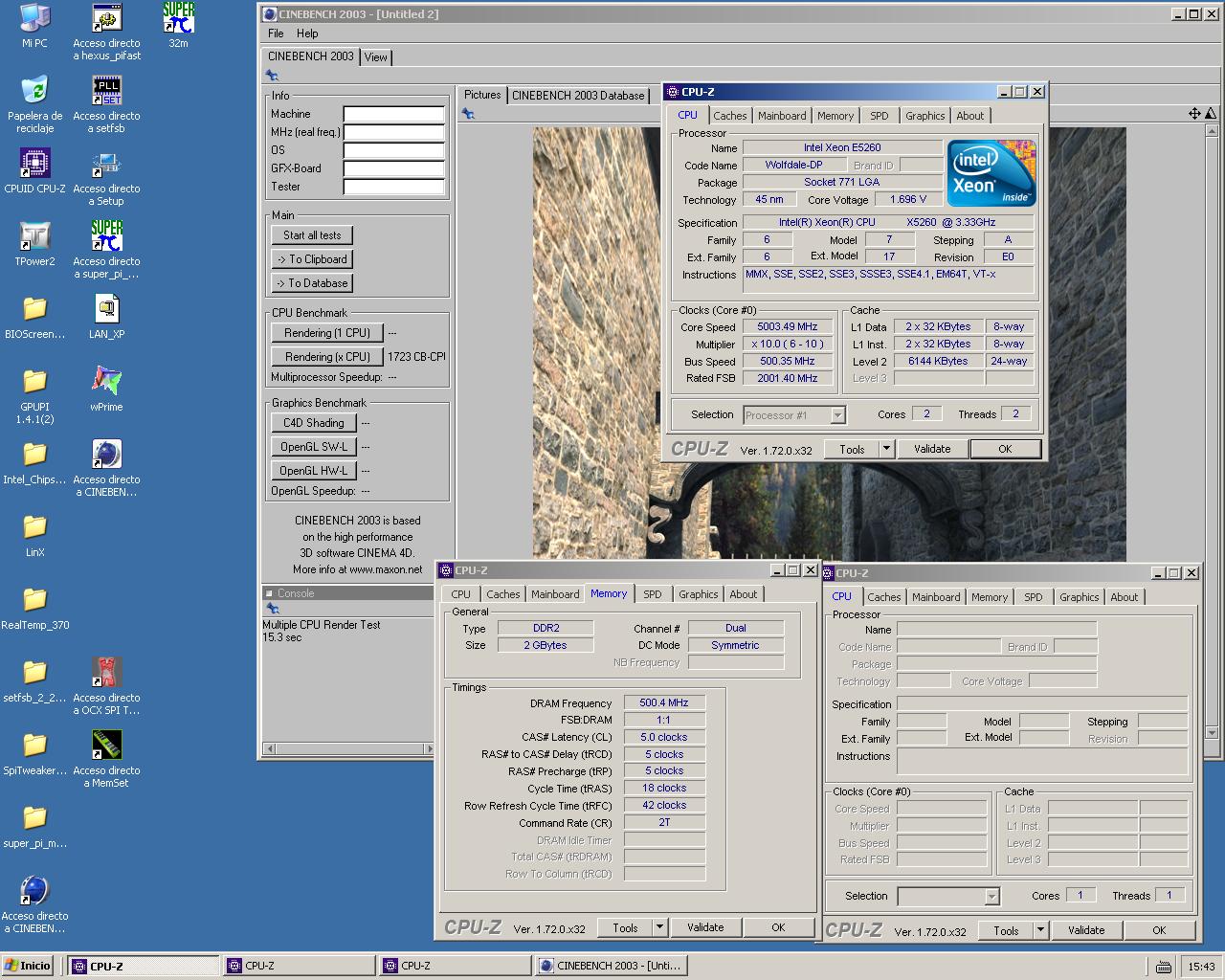Image resolution: width=1225 pixels, height=980 pixels.
Task: Run the C4D Shading benchmark
Action: click(x=314, y=423)
